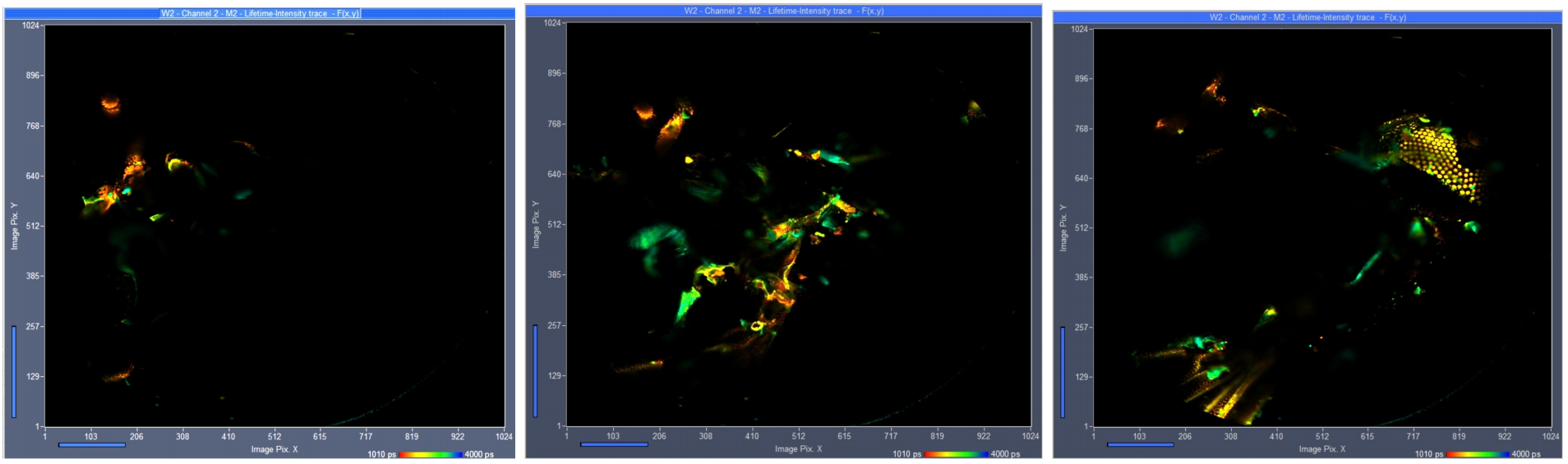This screenshot has height=464, width=1568.
Task: Click the 'Image Pix. X' axis label in right window
Action: tap(1322, 448)
